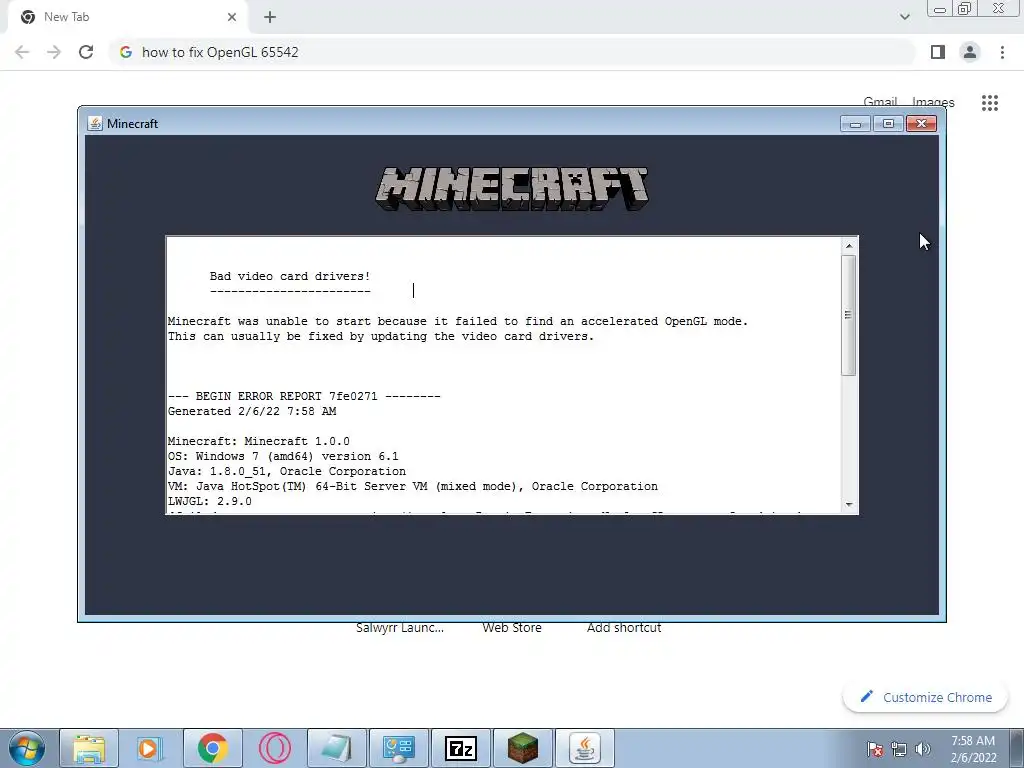Restore down the Chrome window

tap(965, 9)
